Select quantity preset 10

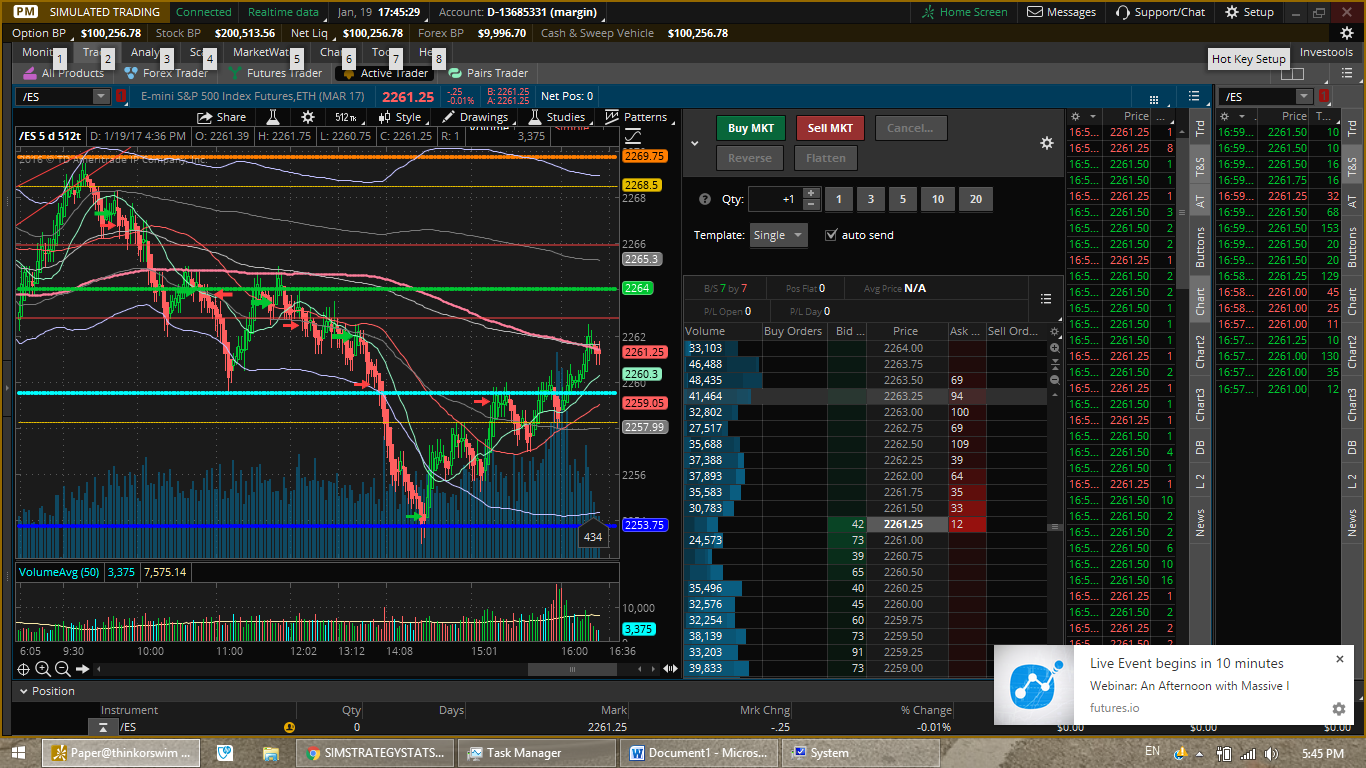(x=937, y=199)
